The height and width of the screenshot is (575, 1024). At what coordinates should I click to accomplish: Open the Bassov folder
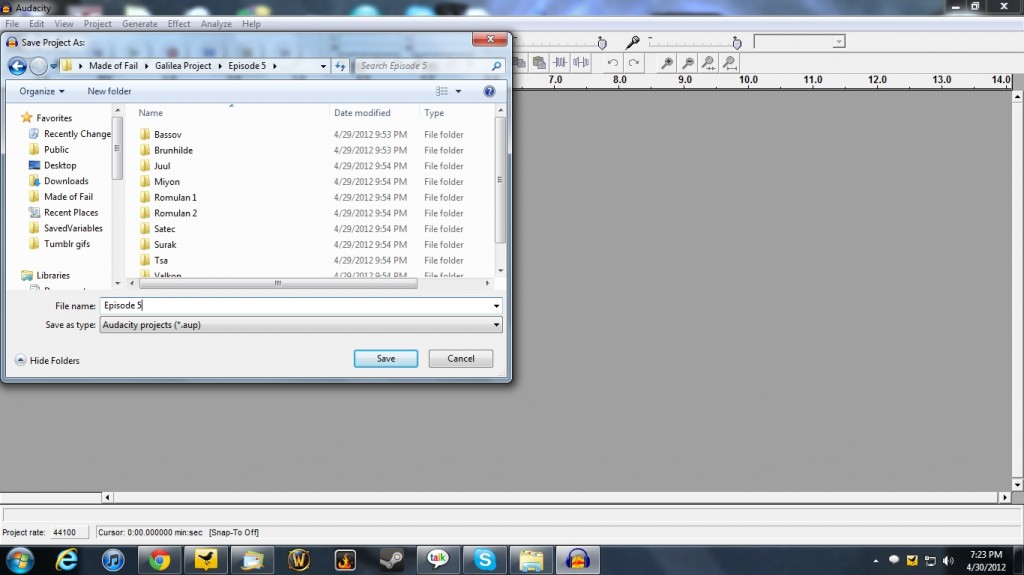(x=167, y=135)
